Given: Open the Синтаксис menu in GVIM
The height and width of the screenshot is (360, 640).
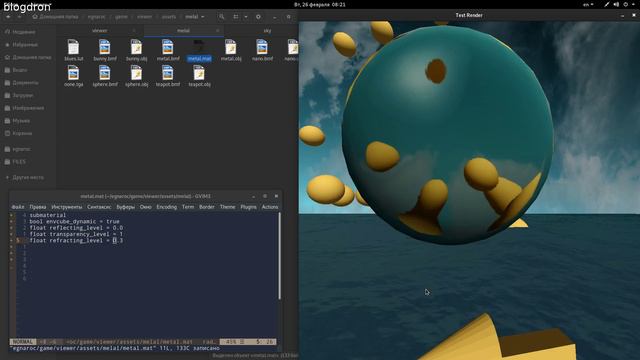Looking at the screenshot, I should point(99,207).
